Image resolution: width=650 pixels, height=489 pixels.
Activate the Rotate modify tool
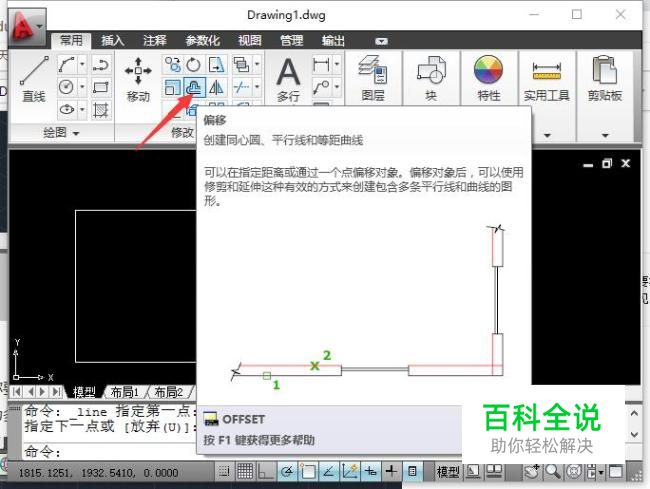pyautogui.click(x=194, y=65)
